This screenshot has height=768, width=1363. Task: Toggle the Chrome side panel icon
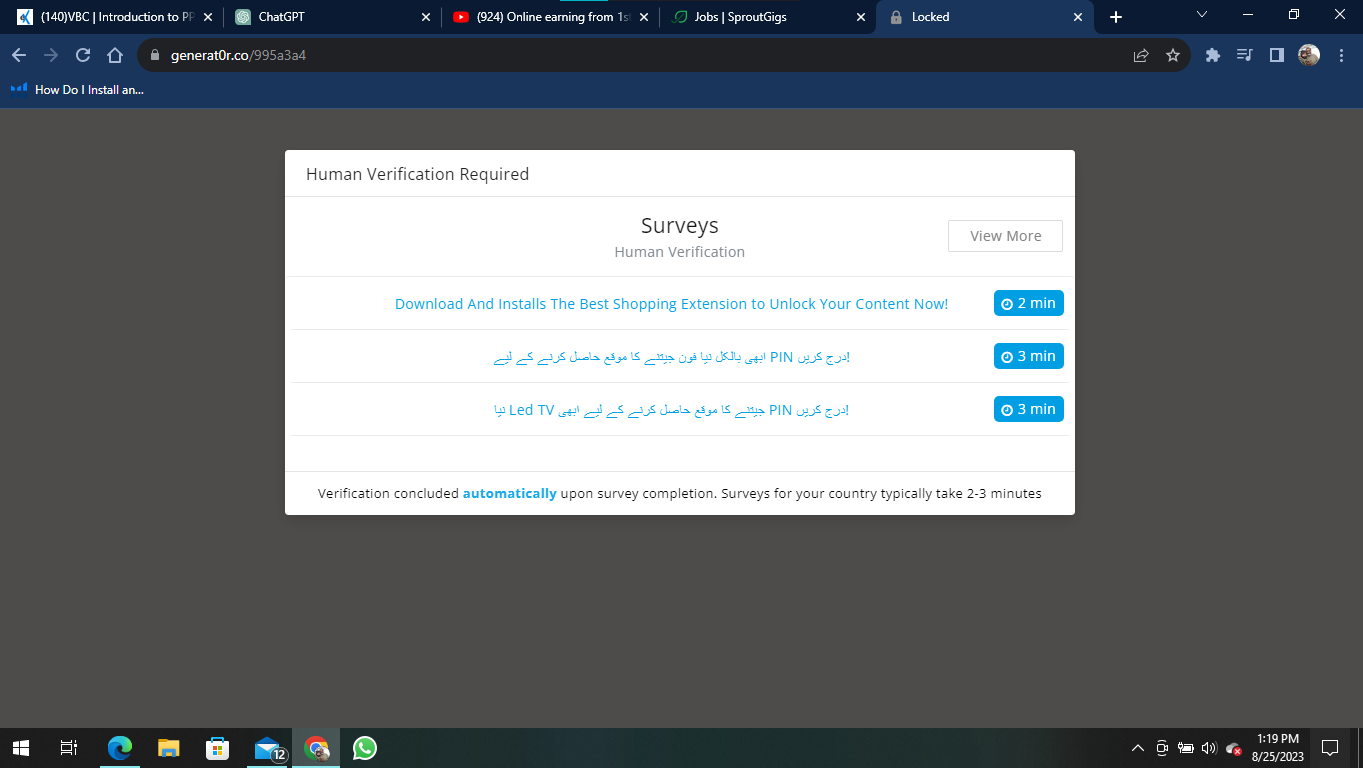point(1276,55)
